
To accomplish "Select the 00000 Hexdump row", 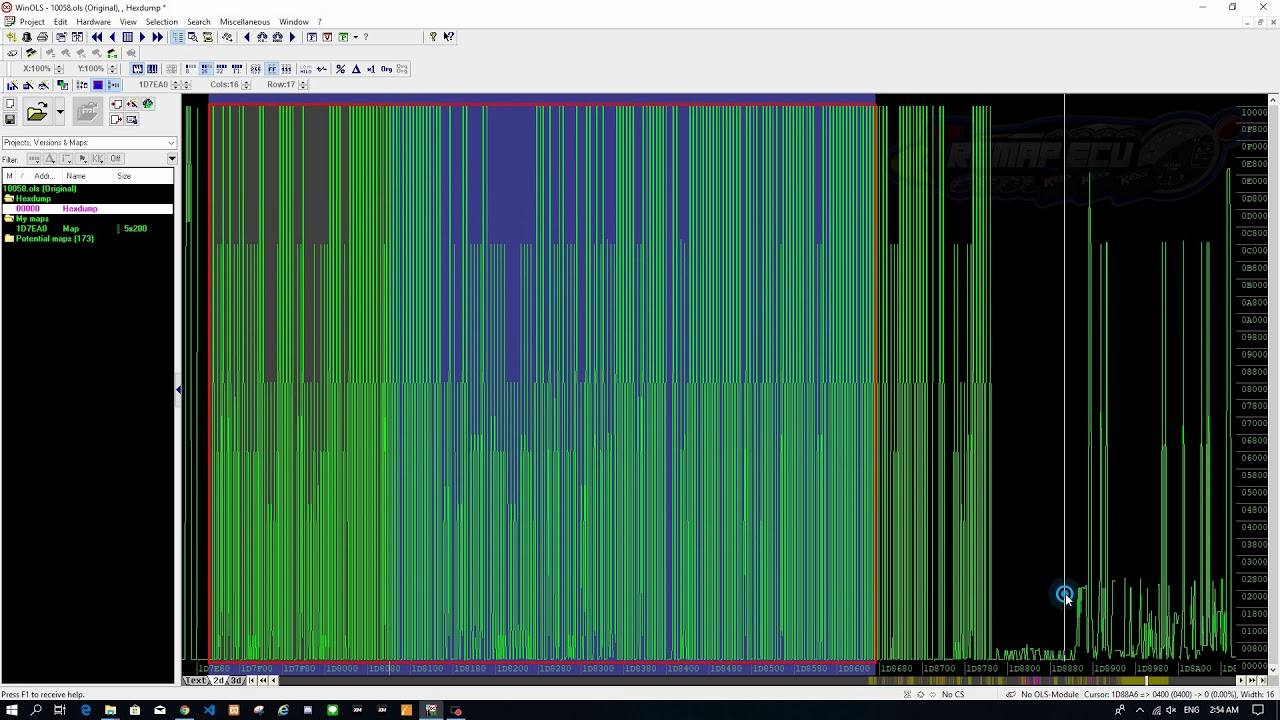I will pos(87,209).
